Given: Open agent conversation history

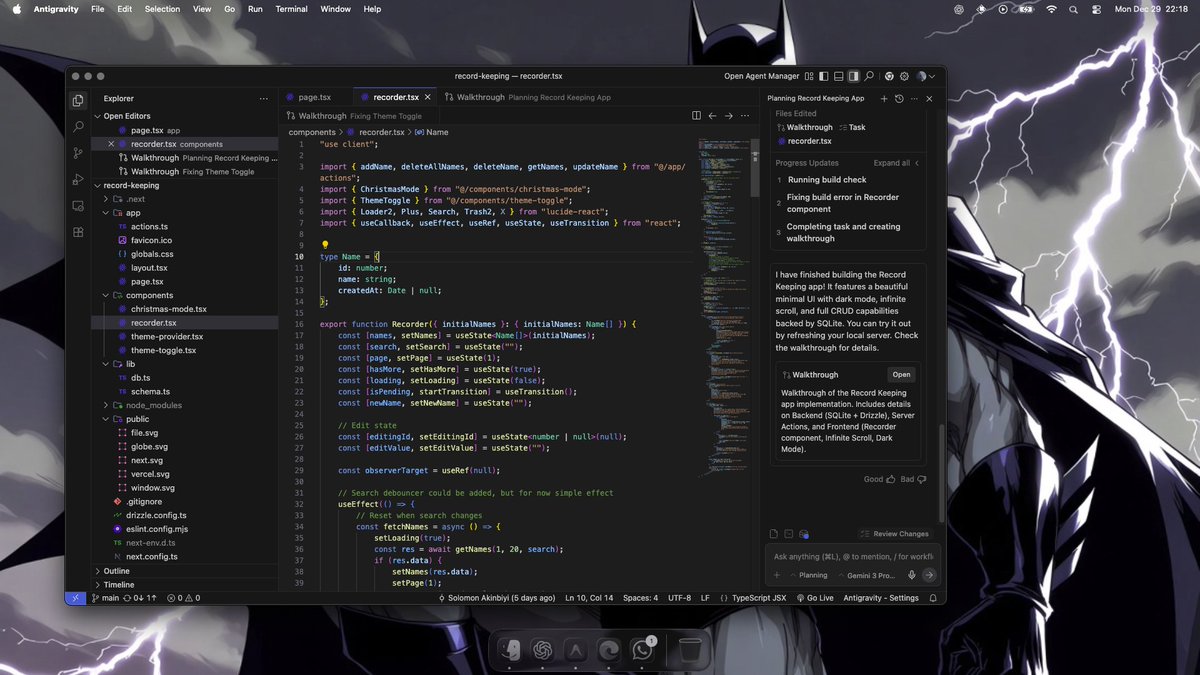Looking at the screenshot, I should point(899,99).
